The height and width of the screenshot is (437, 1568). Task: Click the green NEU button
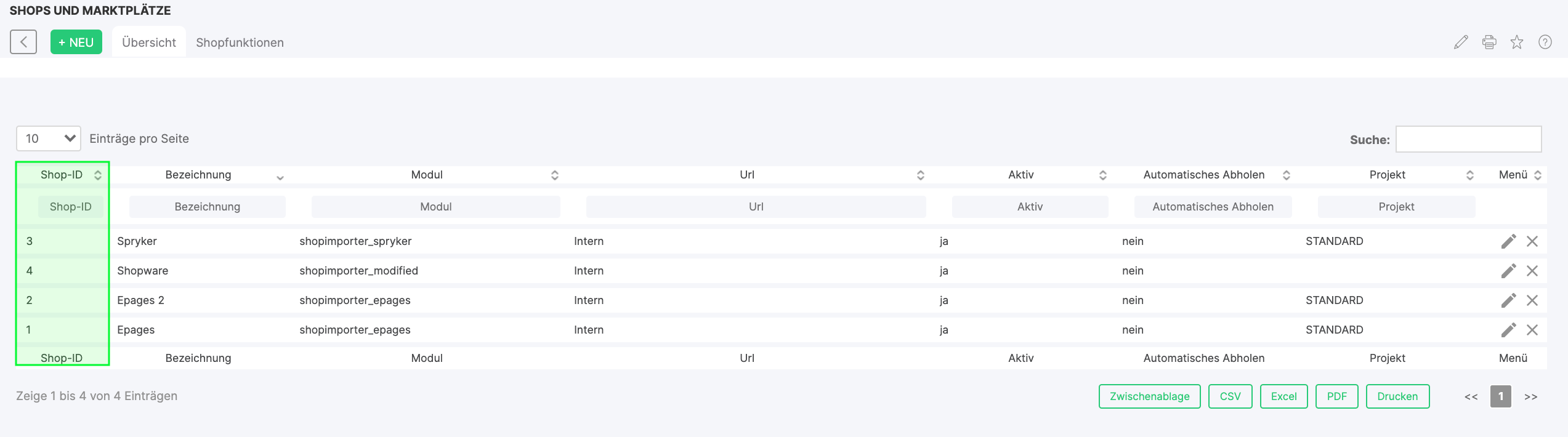click(76, 42)
